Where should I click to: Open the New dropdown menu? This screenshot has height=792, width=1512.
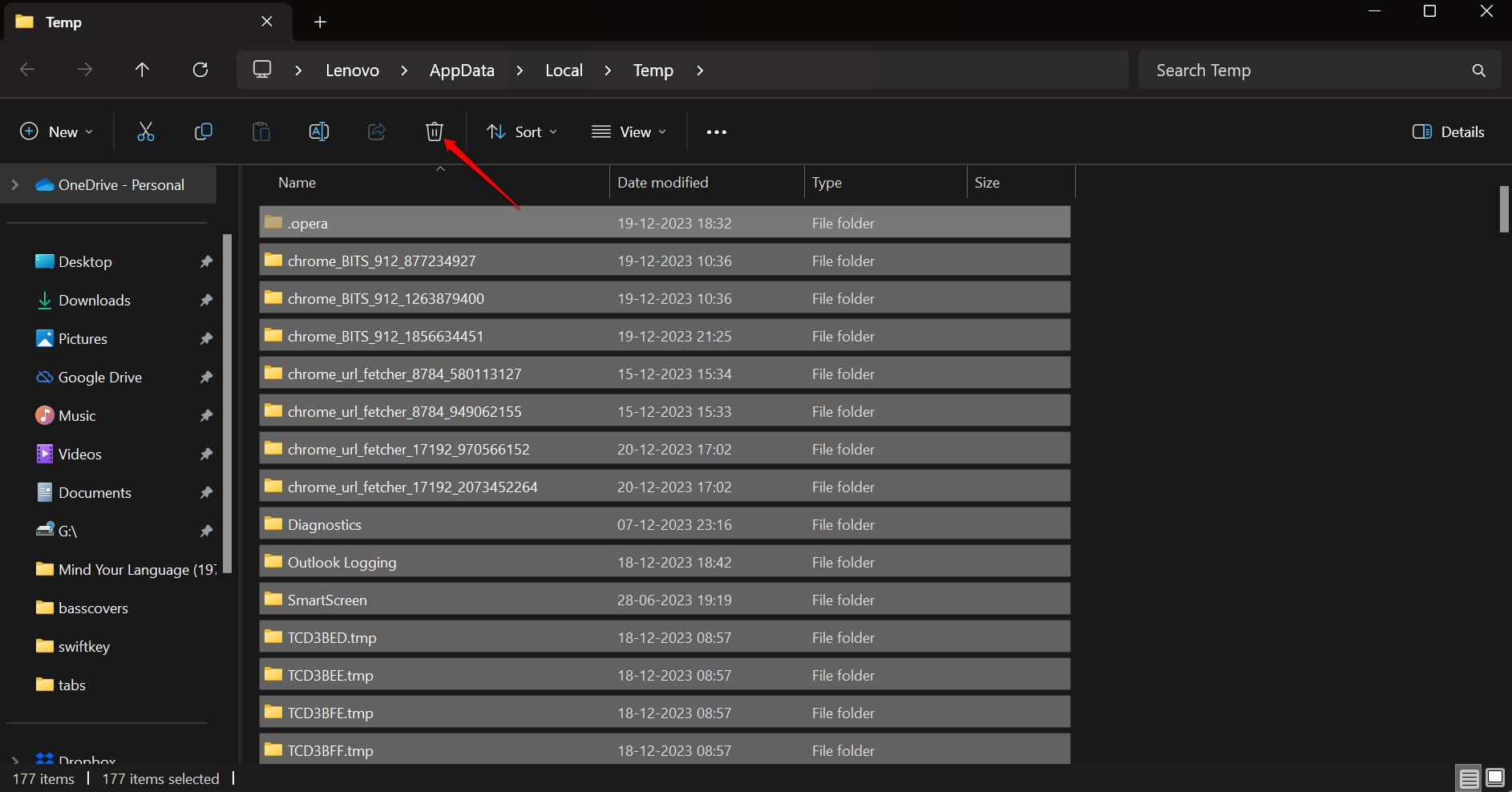(x=56, y=131)
